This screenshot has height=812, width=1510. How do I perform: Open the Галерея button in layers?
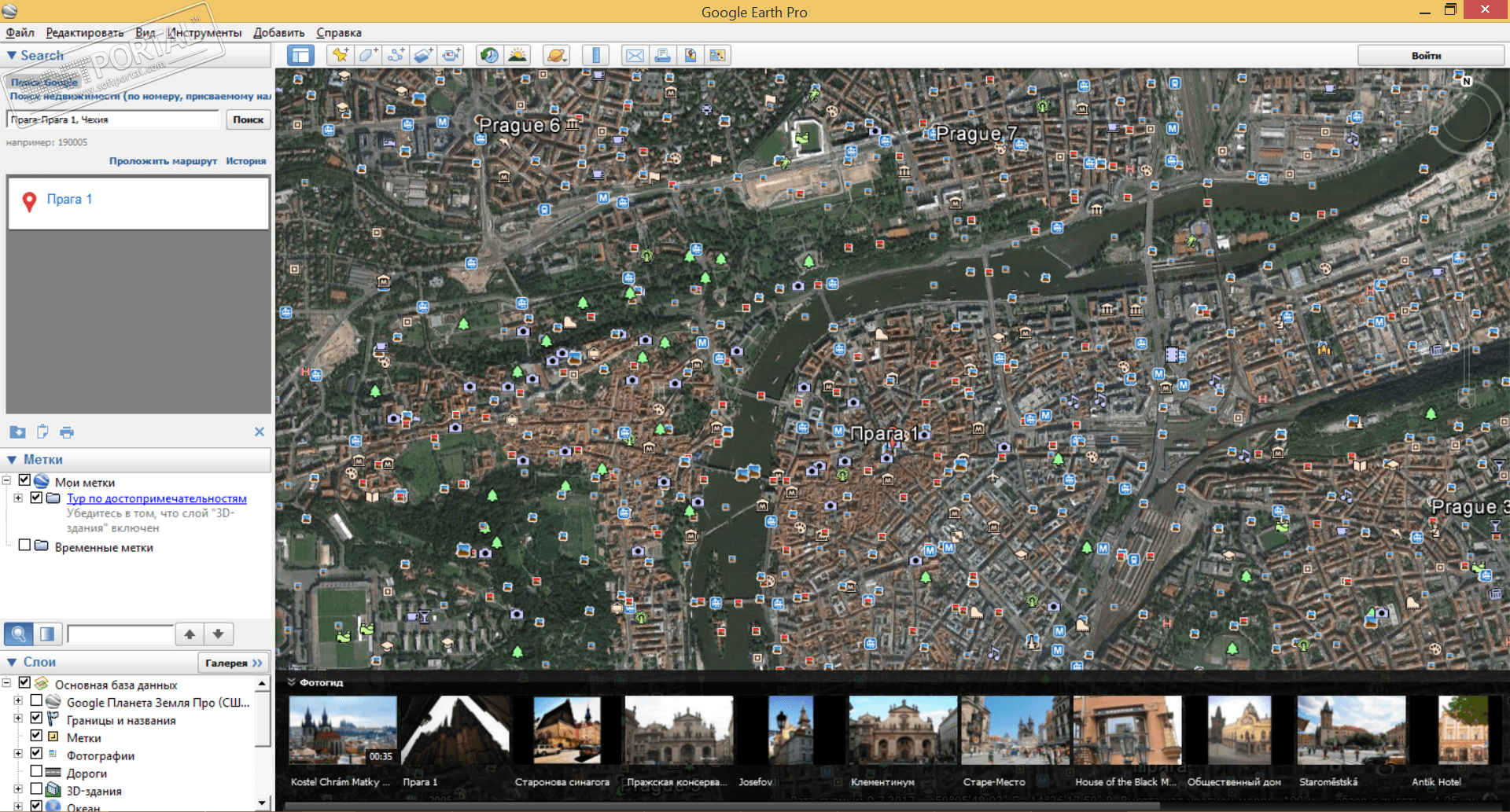point(234,663)
